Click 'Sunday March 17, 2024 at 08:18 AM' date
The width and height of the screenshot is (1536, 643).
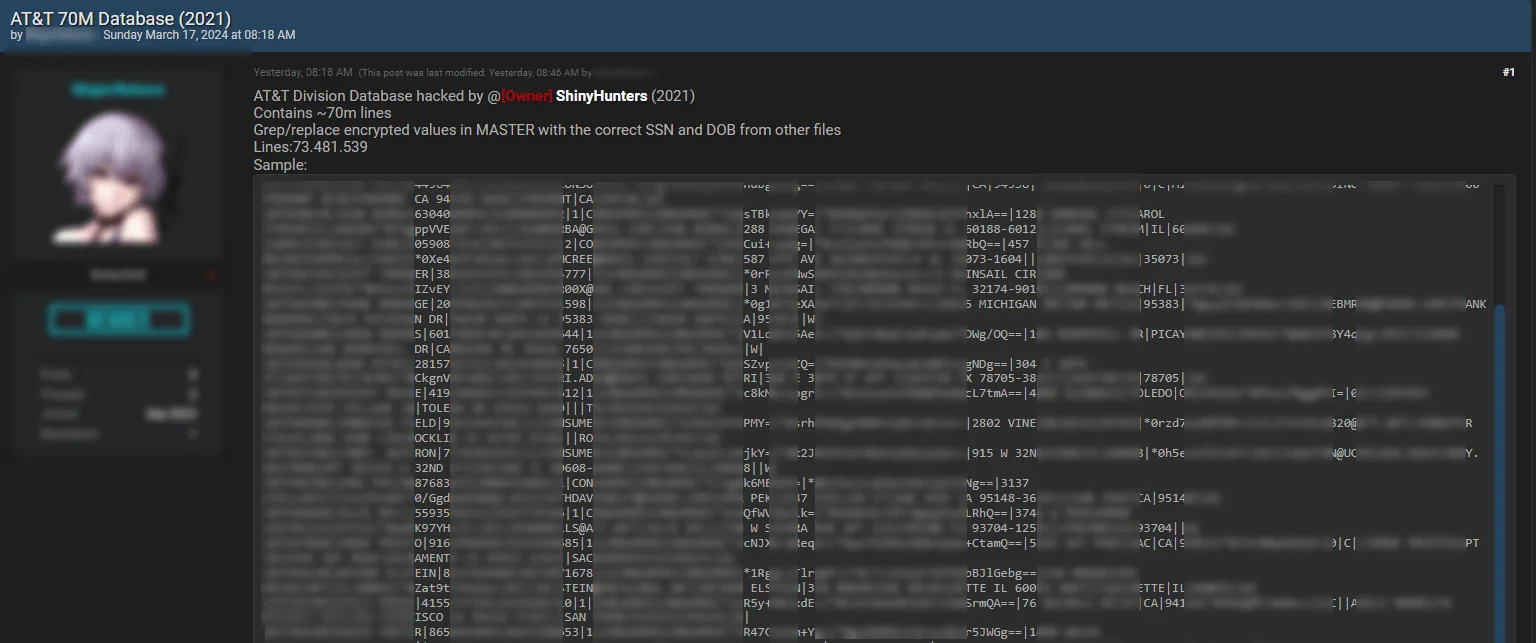[199, 35]
